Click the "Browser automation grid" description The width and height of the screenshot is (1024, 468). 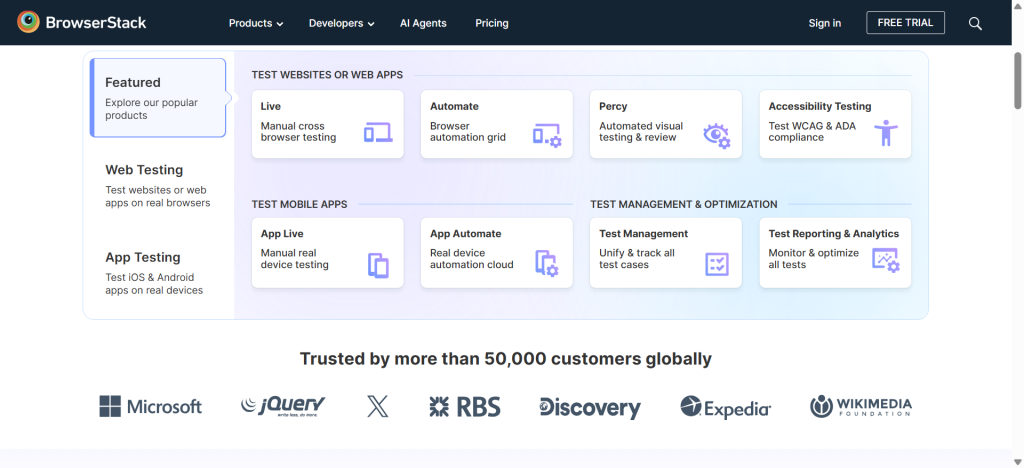pyautogui.click(x=468, y=132)
